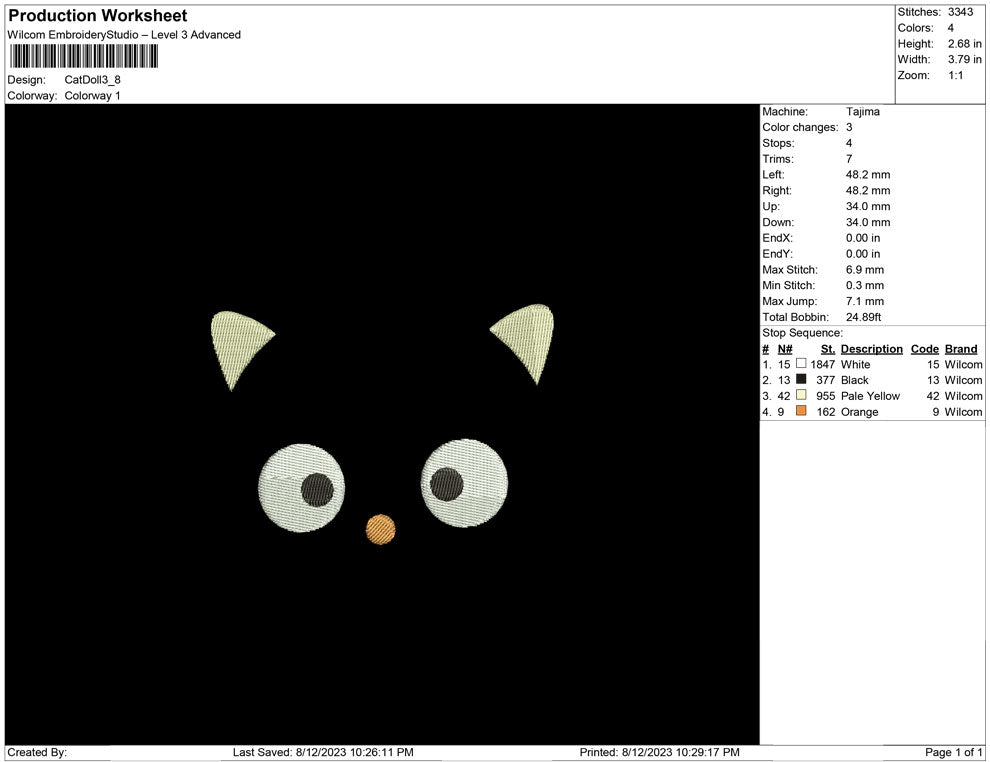Screen dimensions: 990x762
Task: Click the N# column header
Action: 785,349
